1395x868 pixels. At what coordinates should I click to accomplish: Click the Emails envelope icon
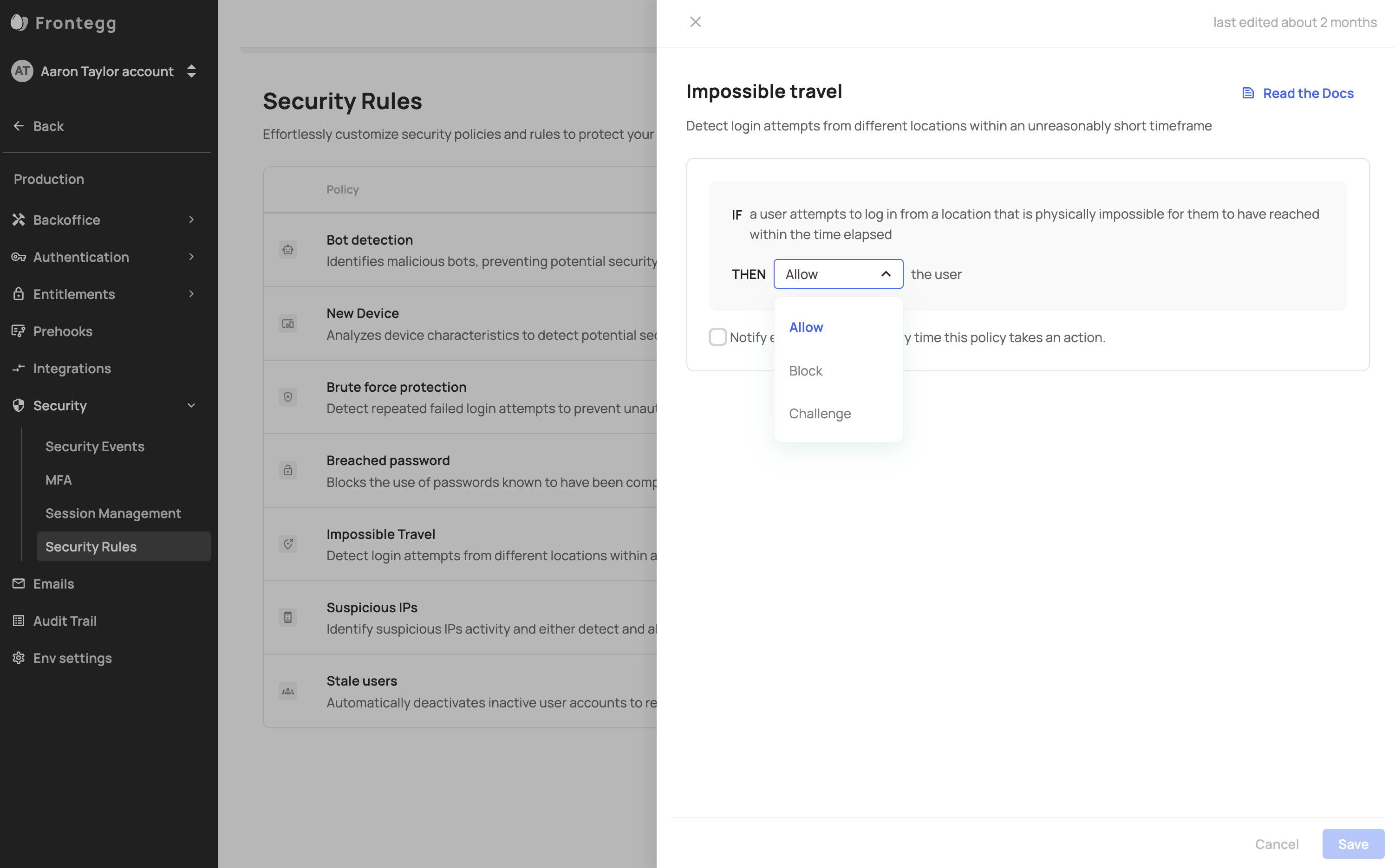click(19, 584)
